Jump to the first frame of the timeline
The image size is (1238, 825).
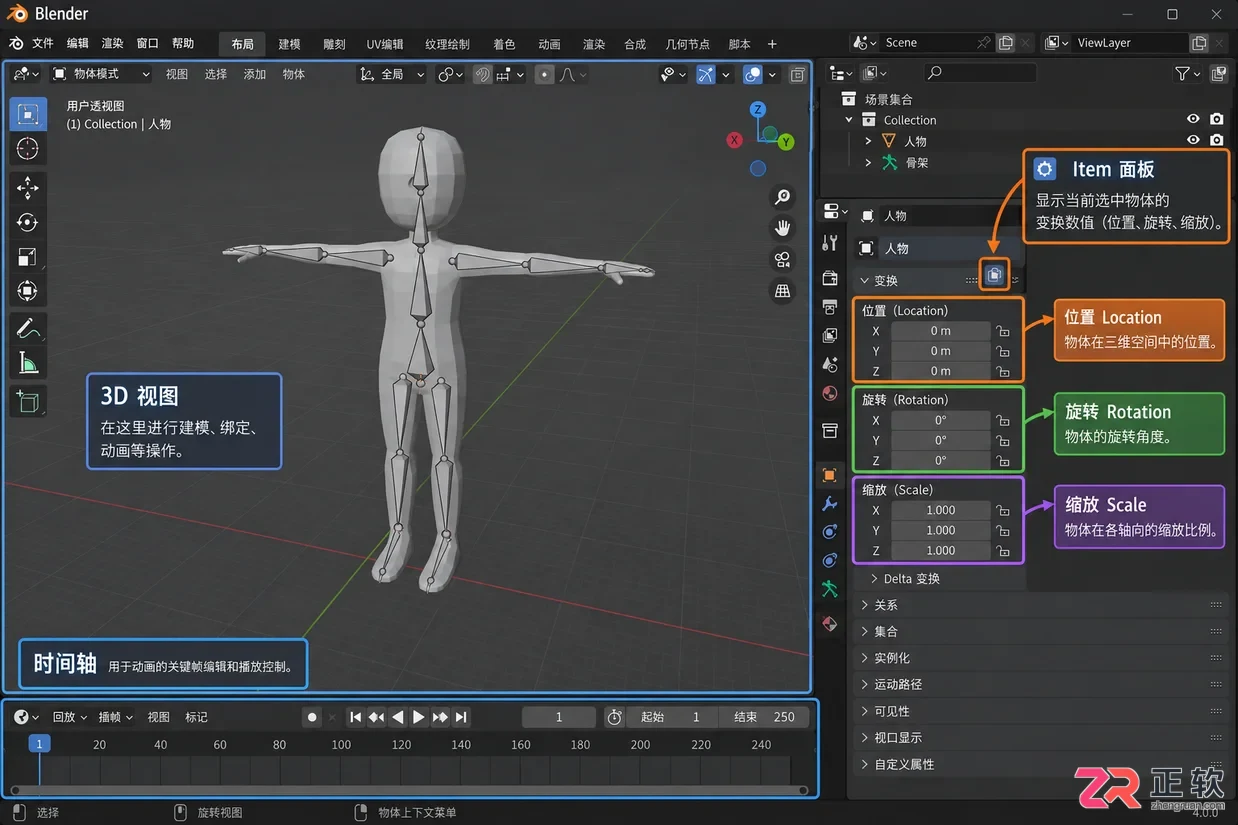[355, 717]
